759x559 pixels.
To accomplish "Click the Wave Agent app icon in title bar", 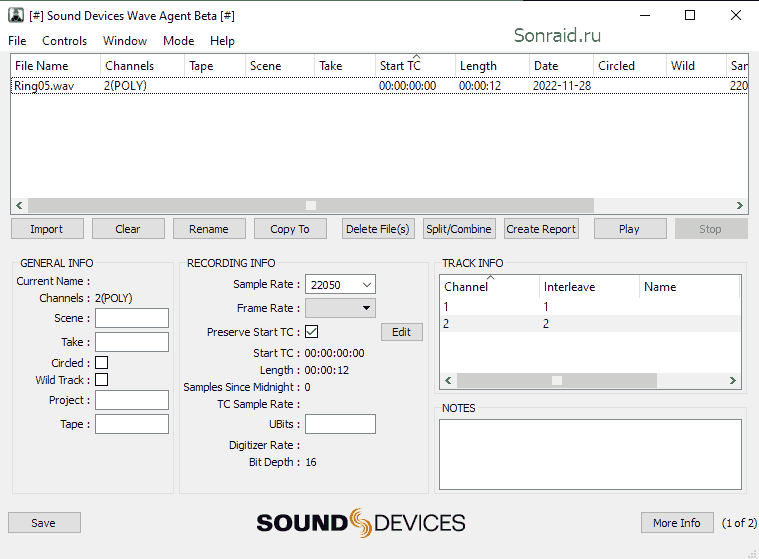I will (x=16, y=15).
